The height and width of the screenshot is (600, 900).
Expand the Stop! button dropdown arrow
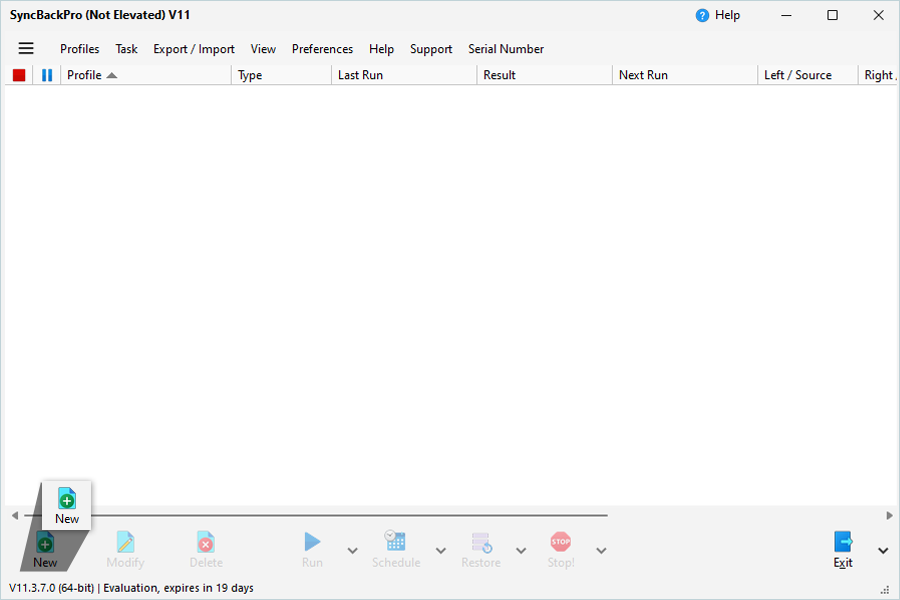[x=601, y=551]
